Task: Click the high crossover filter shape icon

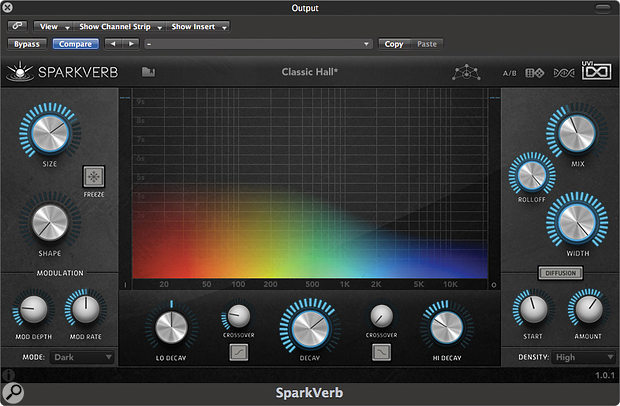Action: [381, 352]
